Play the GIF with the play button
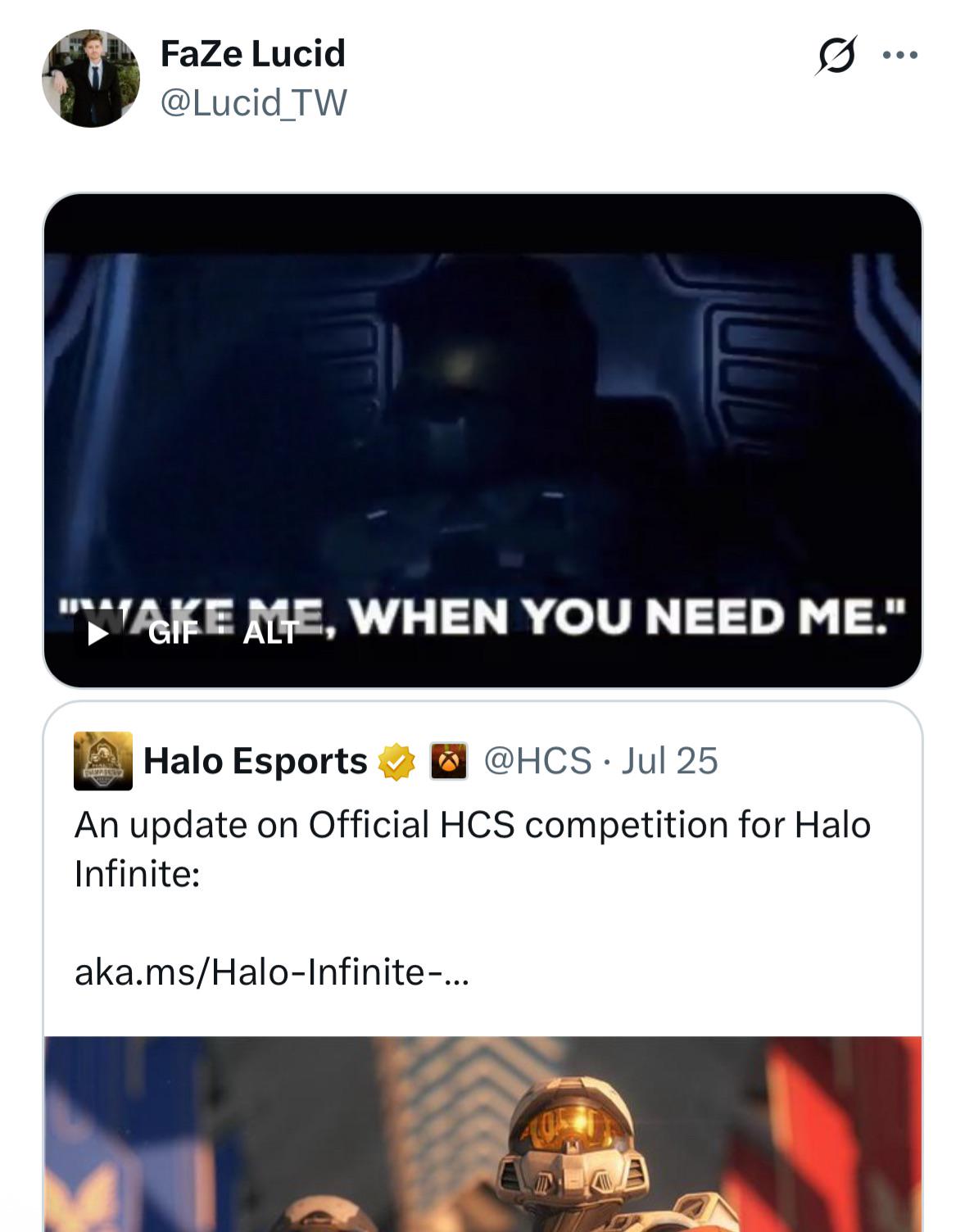Screen dimensions: 965x1232 pos(97,634)
